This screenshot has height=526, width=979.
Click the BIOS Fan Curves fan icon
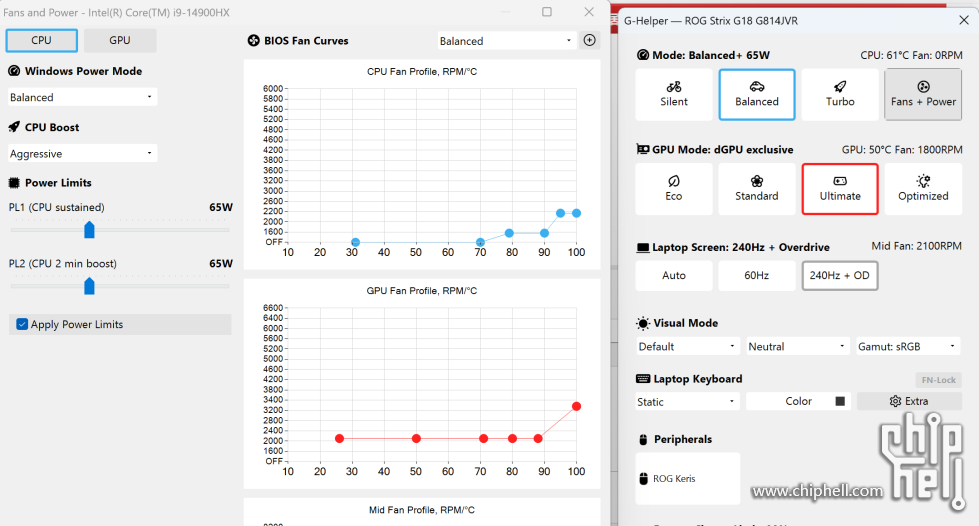pyautogui.click(x=253, y=41)
